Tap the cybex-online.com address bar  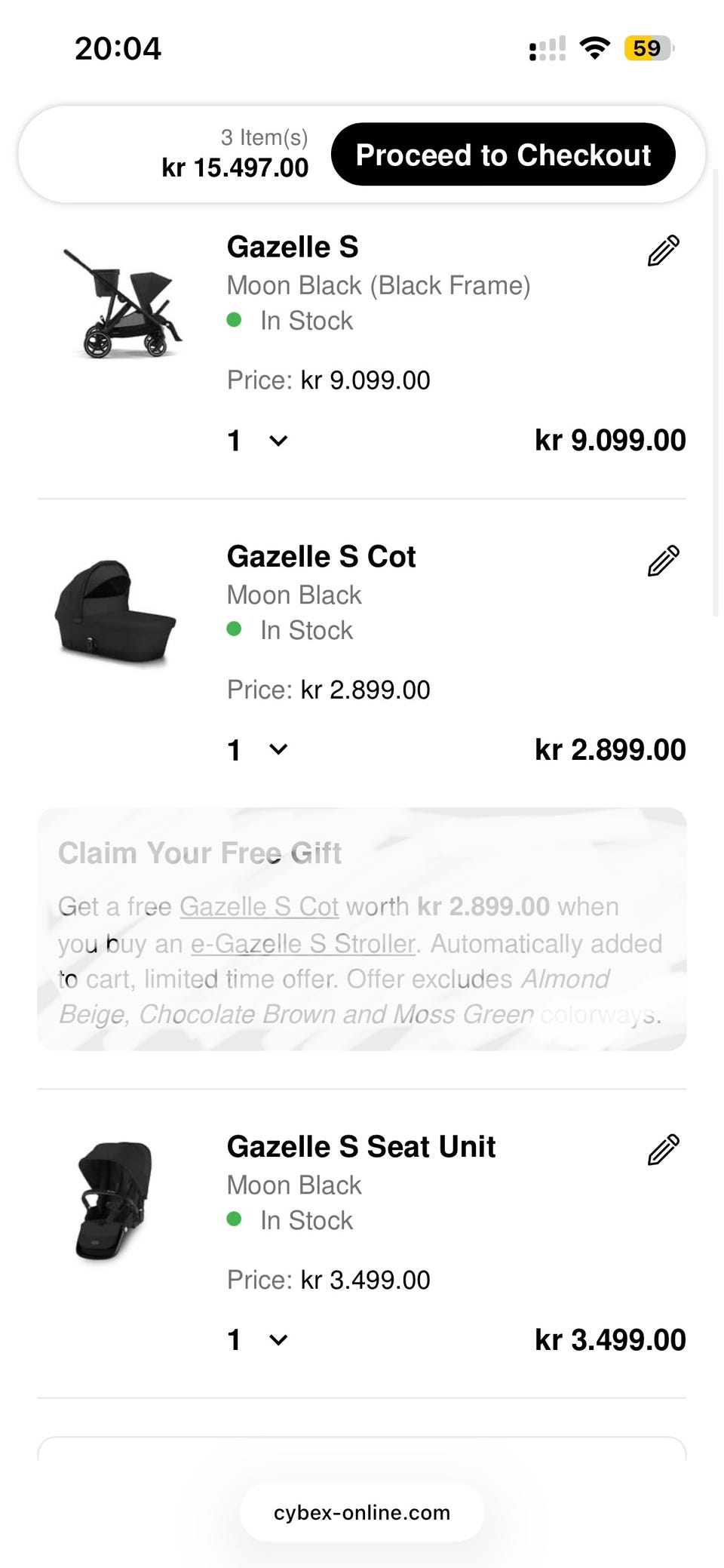(362, 1512)
